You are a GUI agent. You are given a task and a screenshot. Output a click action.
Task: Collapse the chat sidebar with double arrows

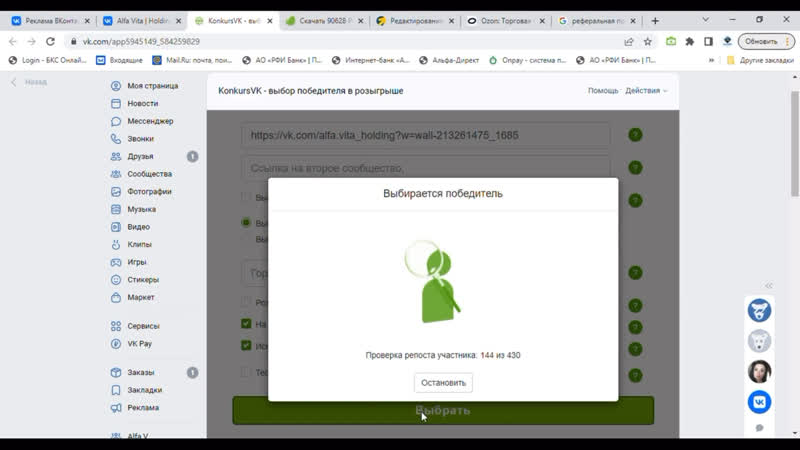pyautogui.click(x=768, y=286)
